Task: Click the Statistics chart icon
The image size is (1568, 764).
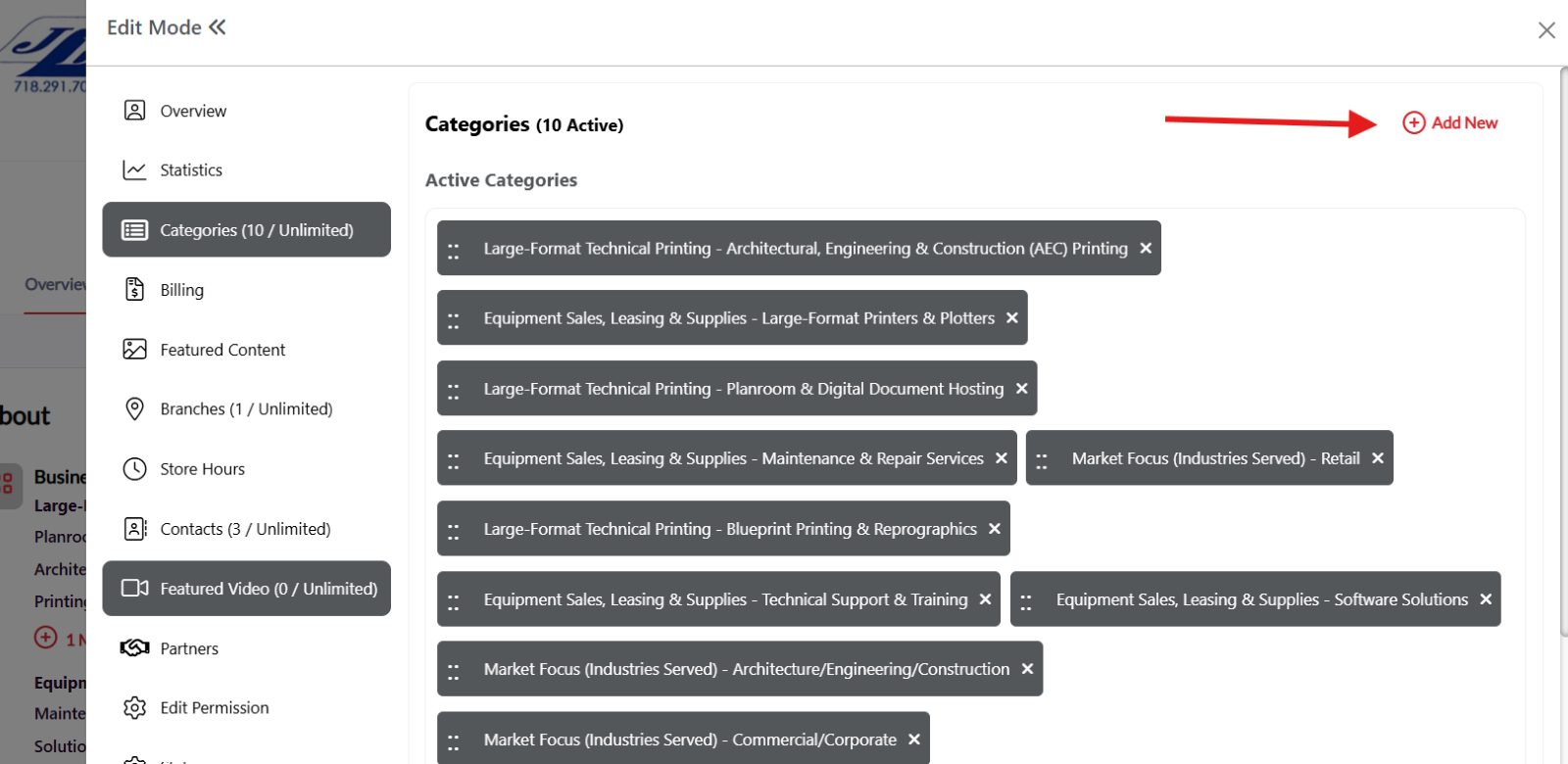Action: pyautogui.click(x=135, y=170)
